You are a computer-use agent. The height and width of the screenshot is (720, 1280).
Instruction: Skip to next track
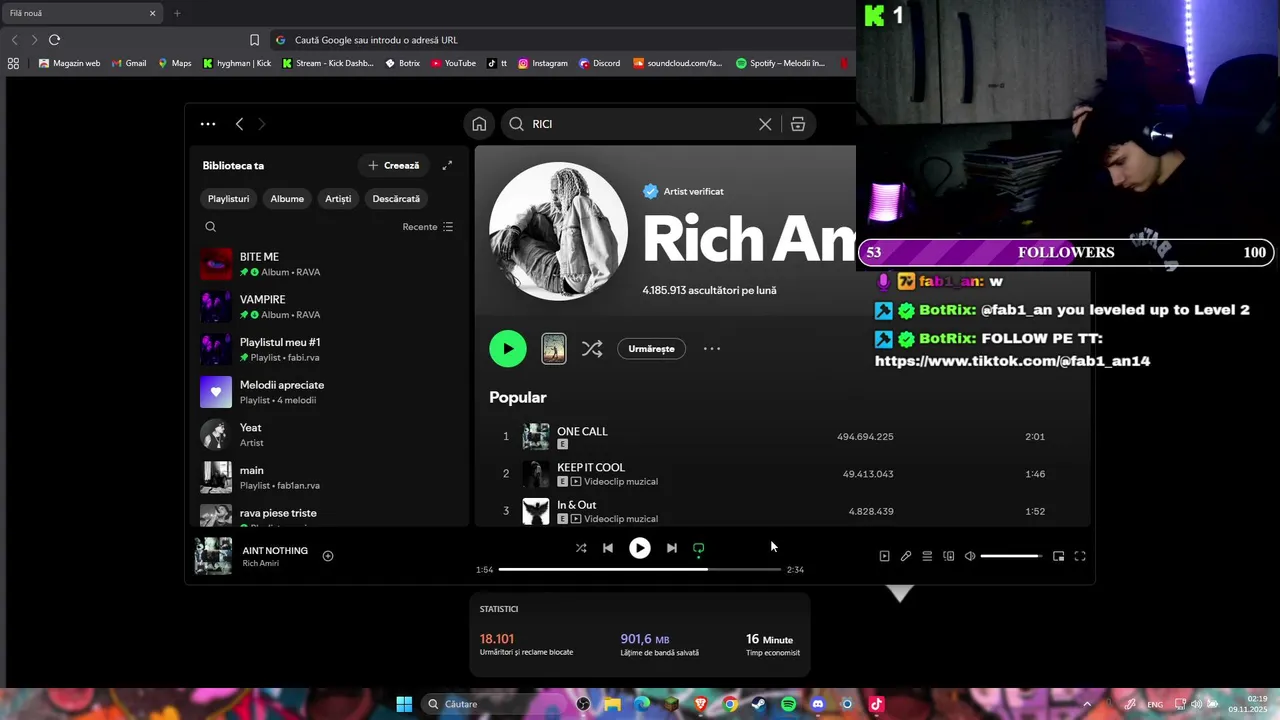pos(672,548)
